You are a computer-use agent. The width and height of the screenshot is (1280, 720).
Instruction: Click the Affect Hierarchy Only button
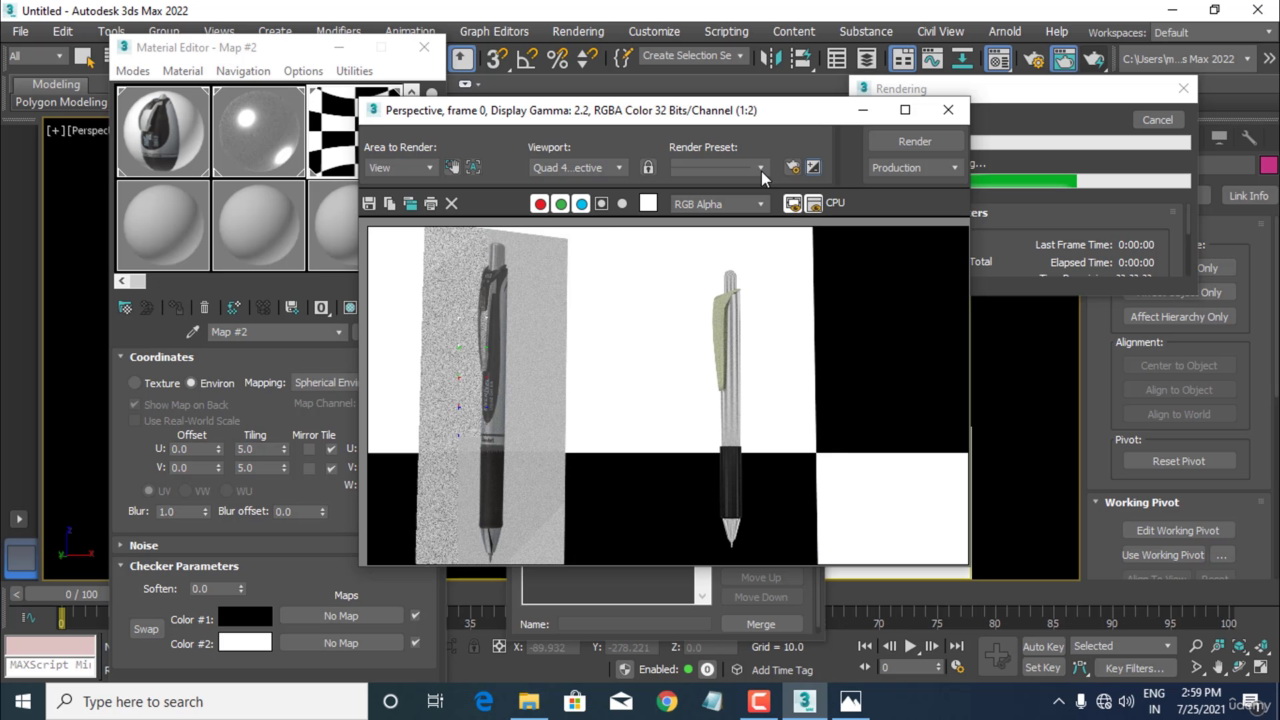1179,317
